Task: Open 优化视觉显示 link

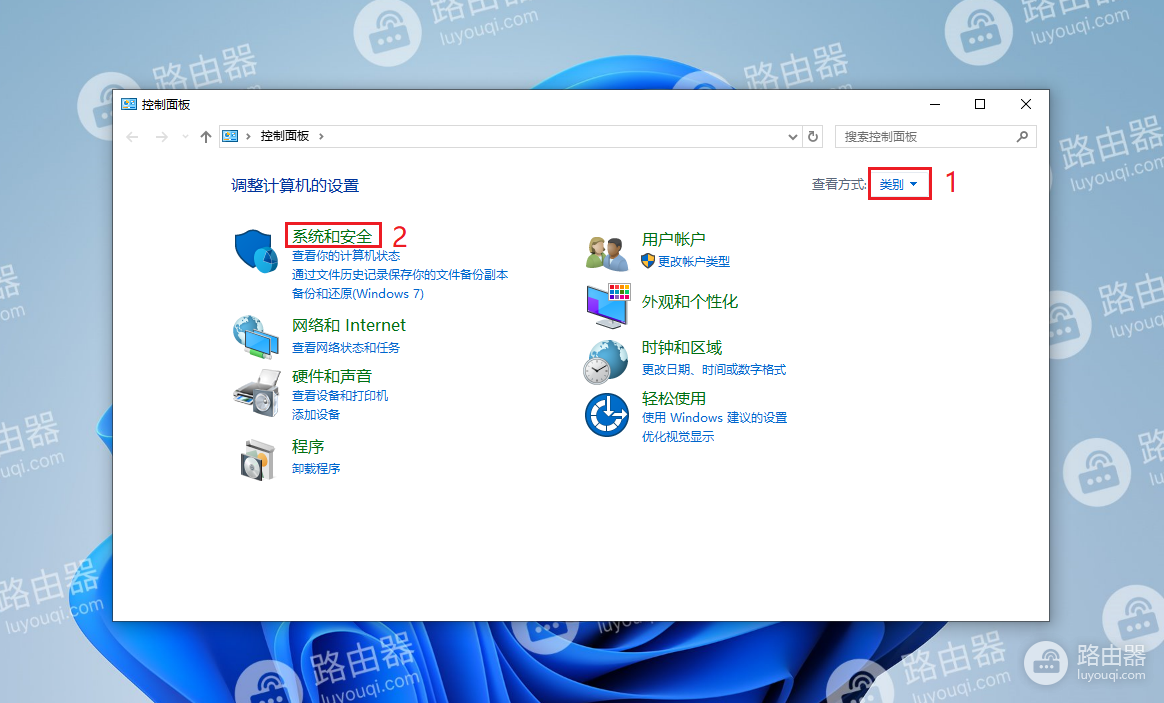Action: [678, 436]
